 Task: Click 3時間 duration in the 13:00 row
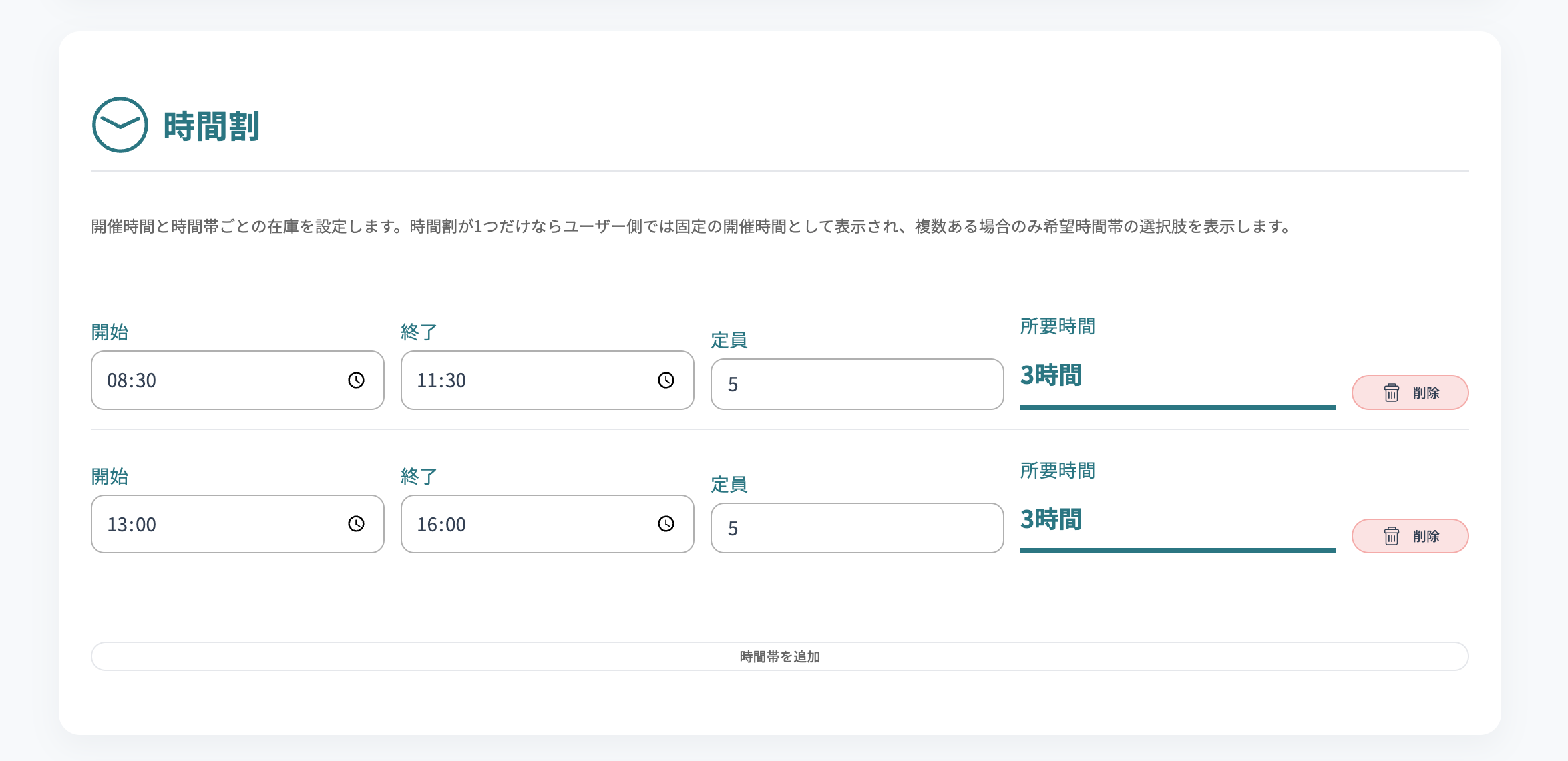pos(1051,519)
